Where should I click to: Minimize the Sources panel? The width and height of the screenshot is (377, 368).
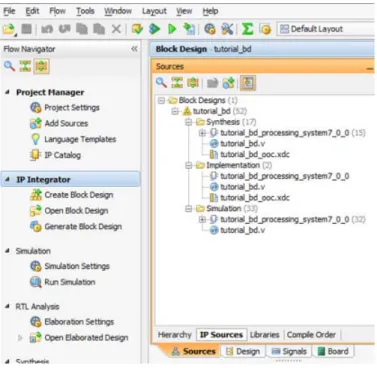coord(370,69)
